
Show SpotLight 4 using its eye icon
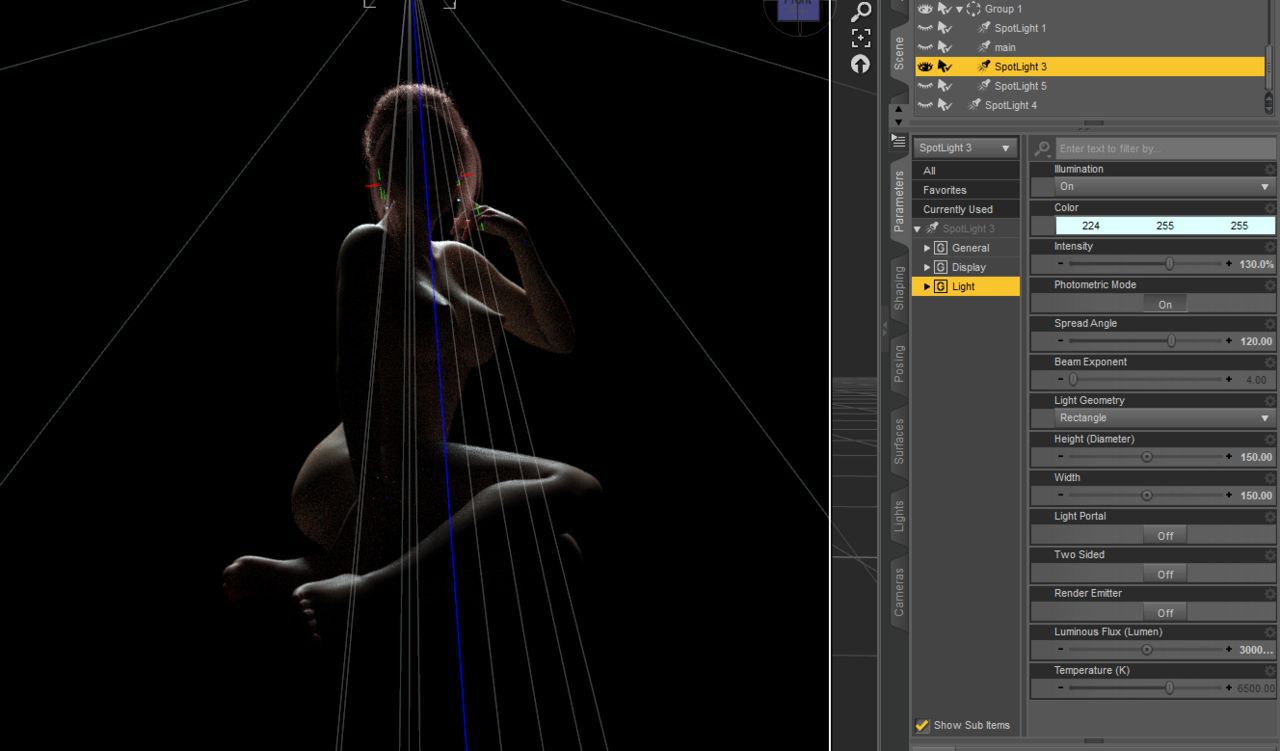click(x=925, y=105)
